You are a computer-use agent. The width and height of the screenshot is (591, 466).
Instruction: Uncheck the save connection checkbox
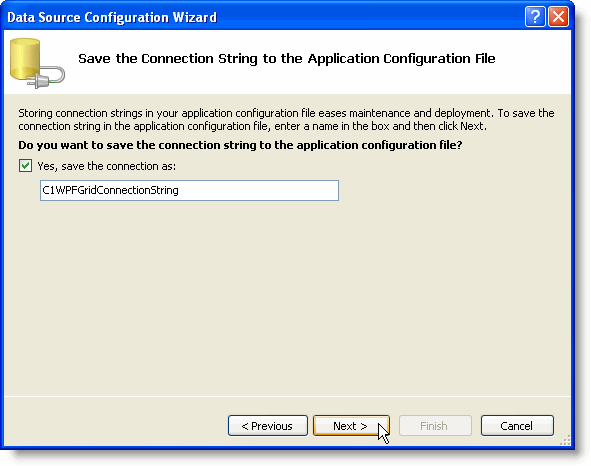tap(25, 166)
